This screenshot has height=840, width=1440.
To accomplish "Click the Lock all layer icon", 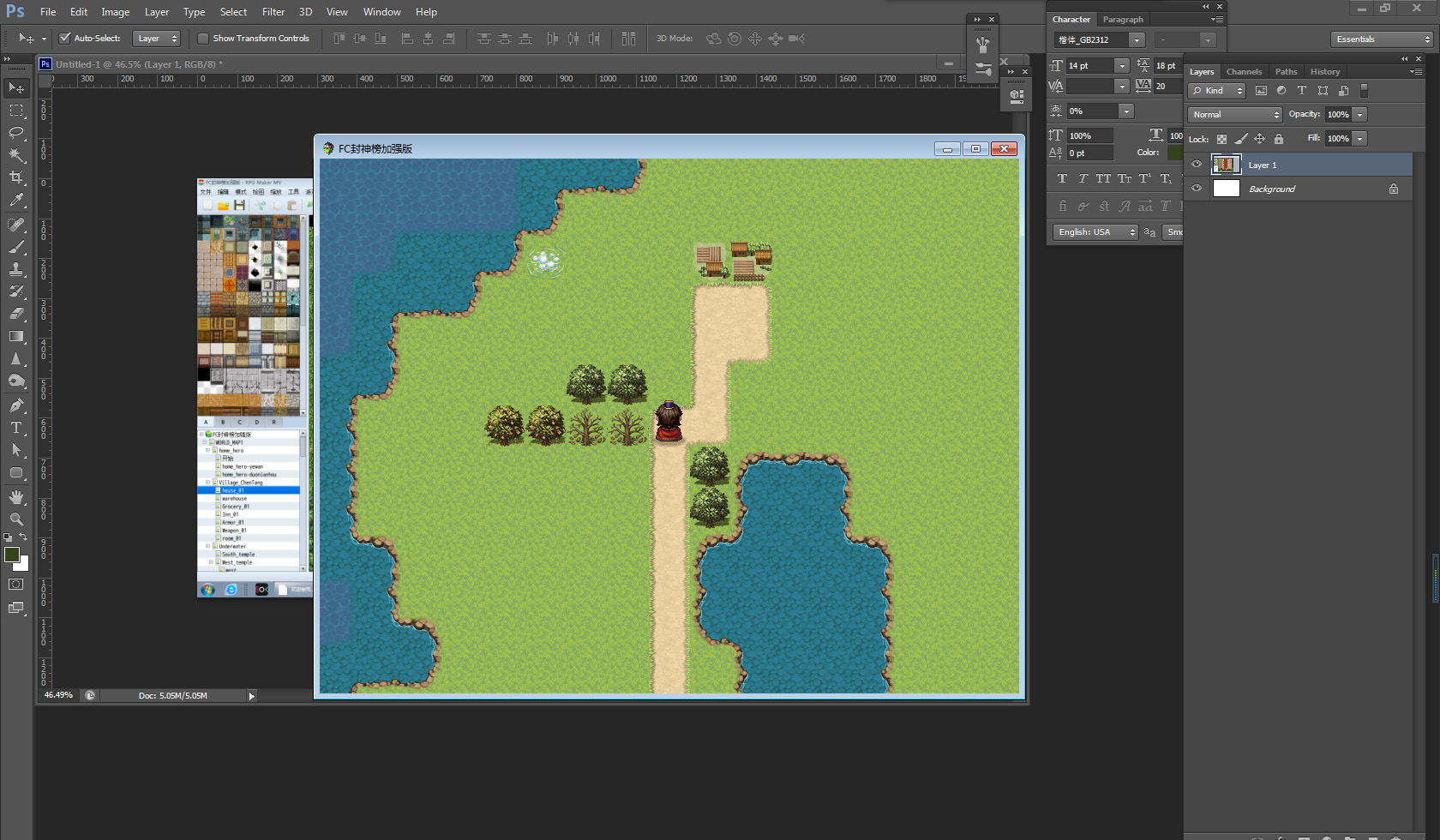I will pos(1279,139).
